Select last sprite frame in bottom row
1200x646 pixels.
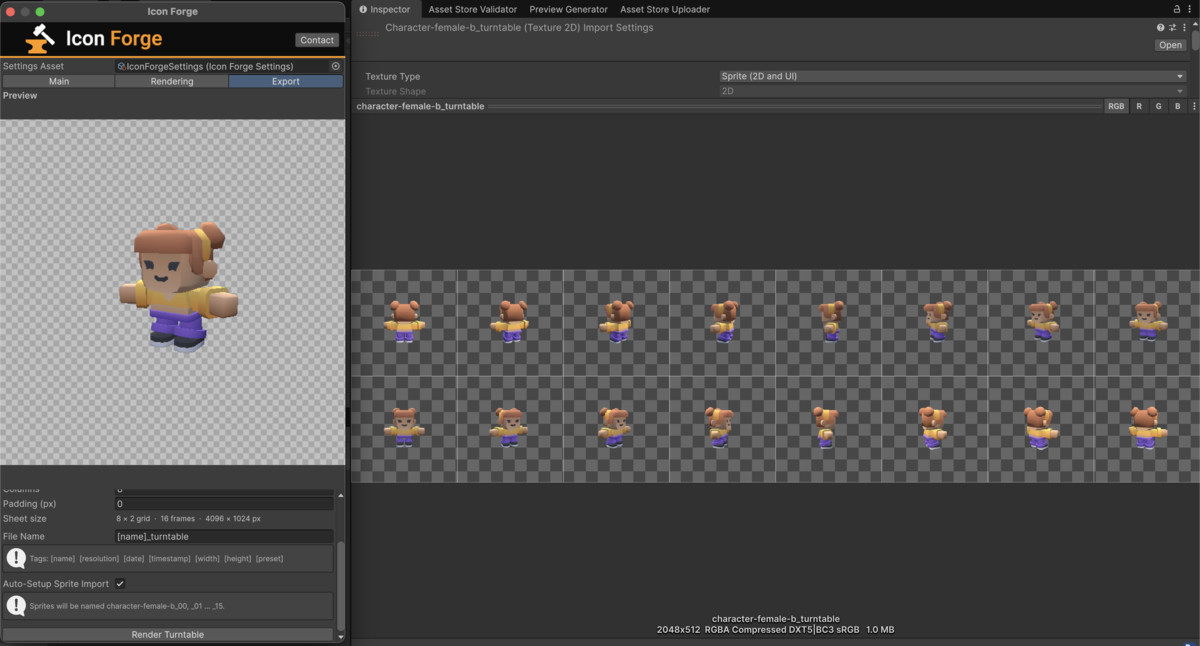[1147, 429]
